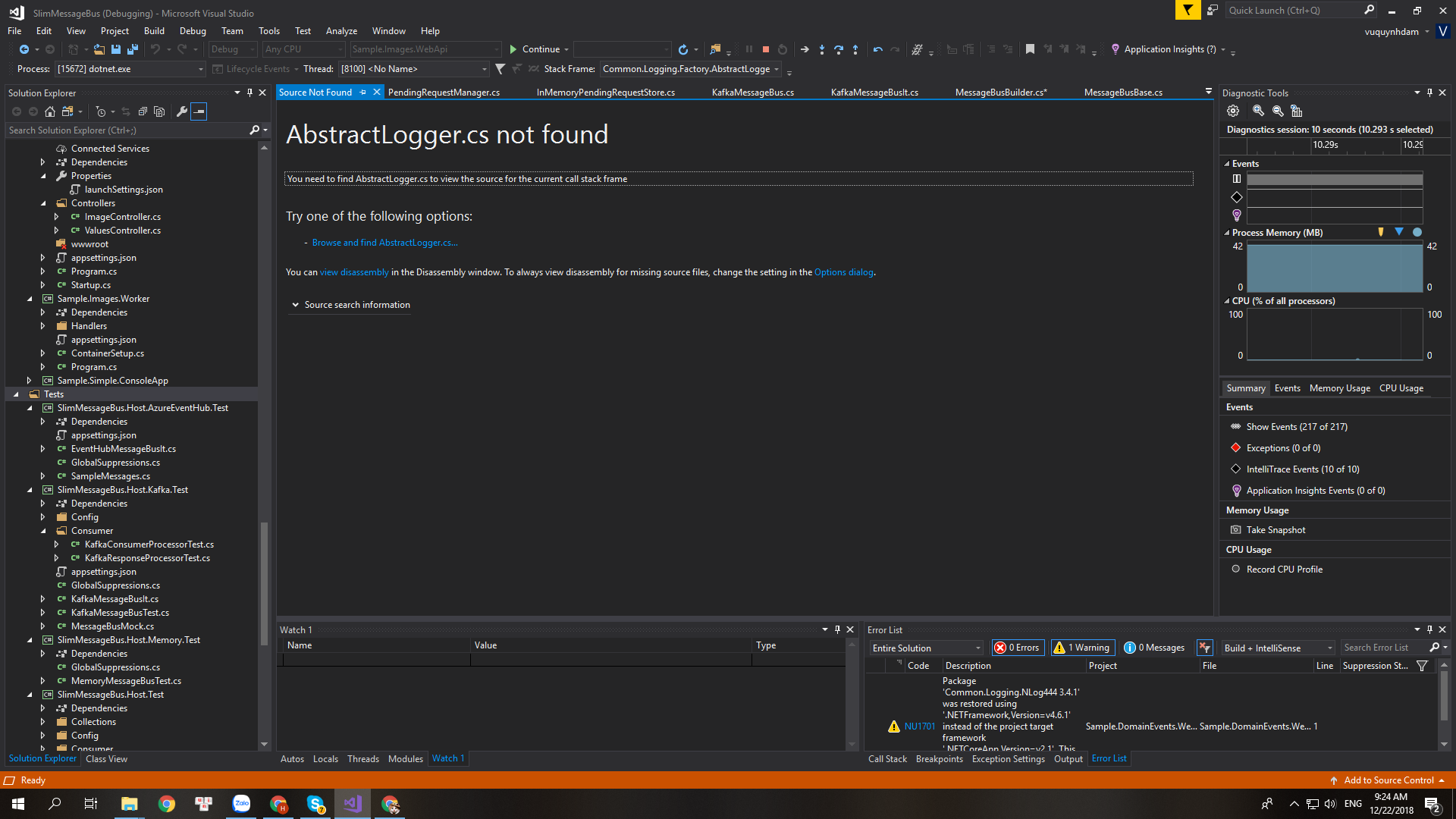The width and height of the screenshot is (1456, 819).
Task: Open Skype from the taskbar
Action: (x=315, y=804)
